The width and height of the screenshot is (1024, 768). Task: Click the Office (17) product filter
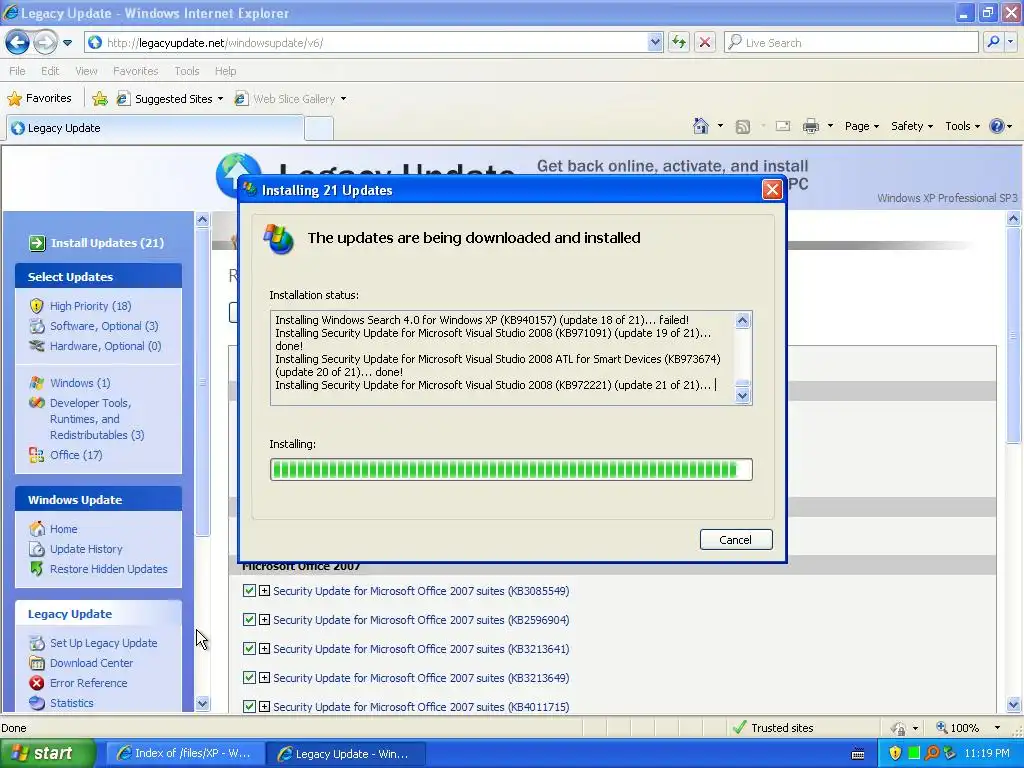point(76,455)
